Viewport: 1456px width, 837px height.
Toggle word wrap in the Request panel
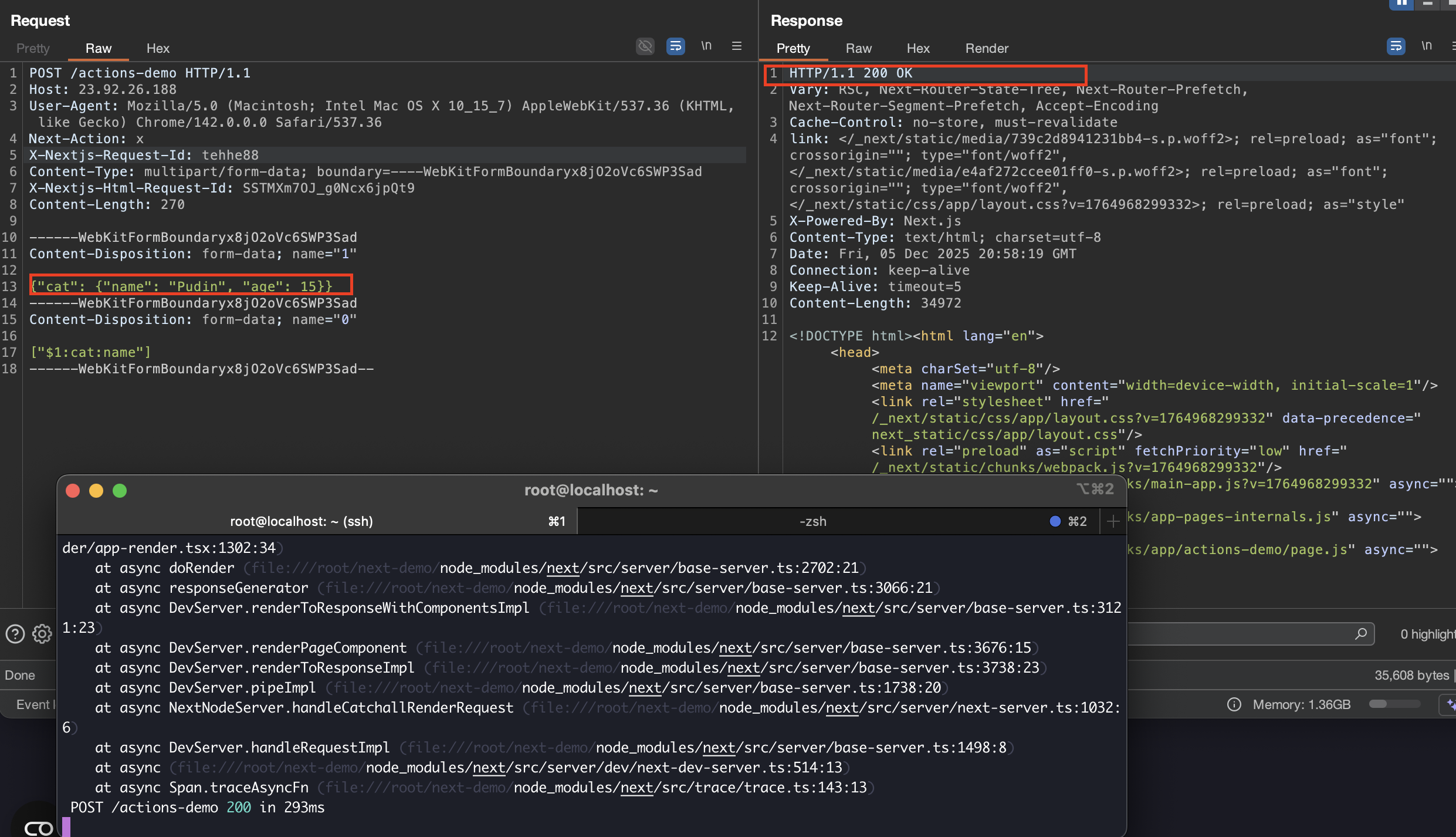[675, 46]
